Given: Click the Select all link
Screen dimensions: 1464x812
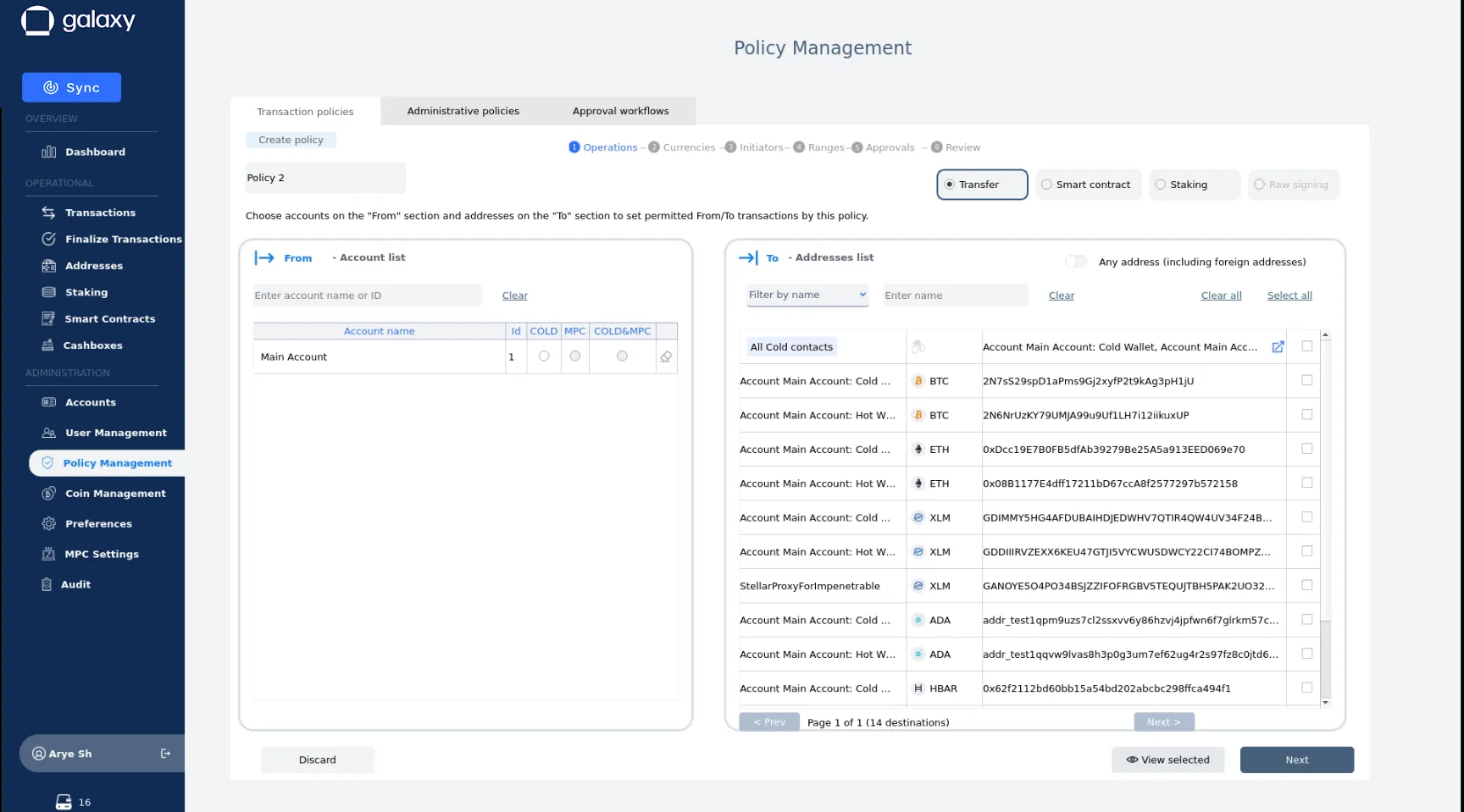Looking at the screenshot, I should 1289,296.
